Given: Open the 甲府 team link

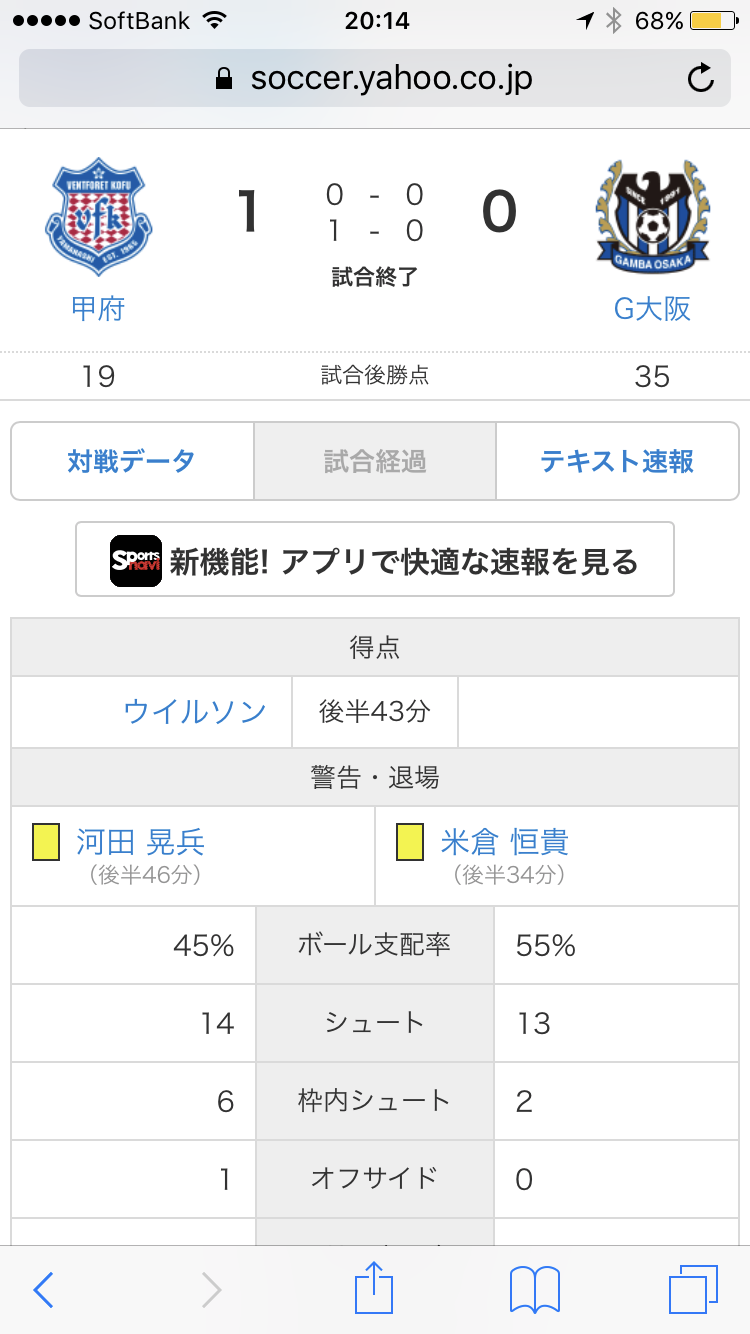Looking at the screenshot, I should pyautogui.click(x=98, y=308).
